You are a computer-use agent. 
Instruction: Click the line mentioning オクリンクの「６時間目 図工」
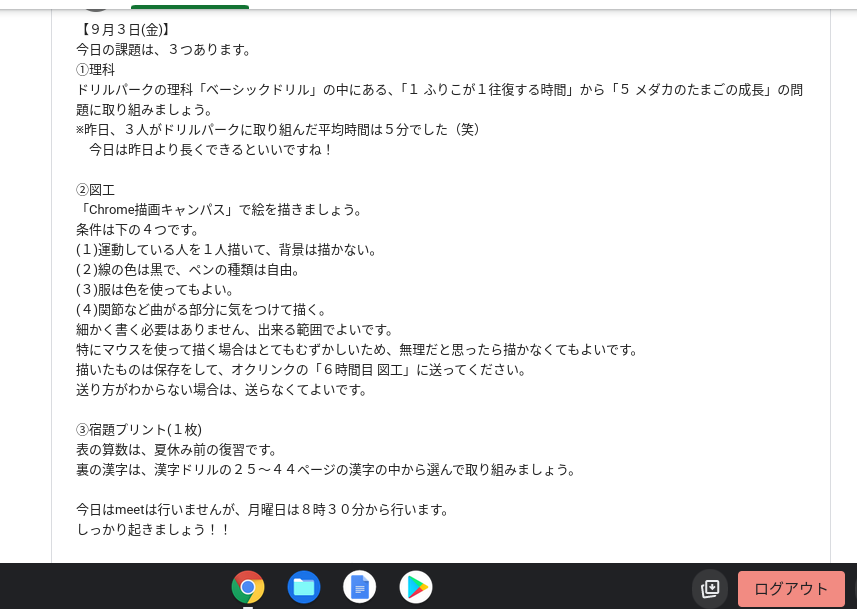(x=302, y=370)
